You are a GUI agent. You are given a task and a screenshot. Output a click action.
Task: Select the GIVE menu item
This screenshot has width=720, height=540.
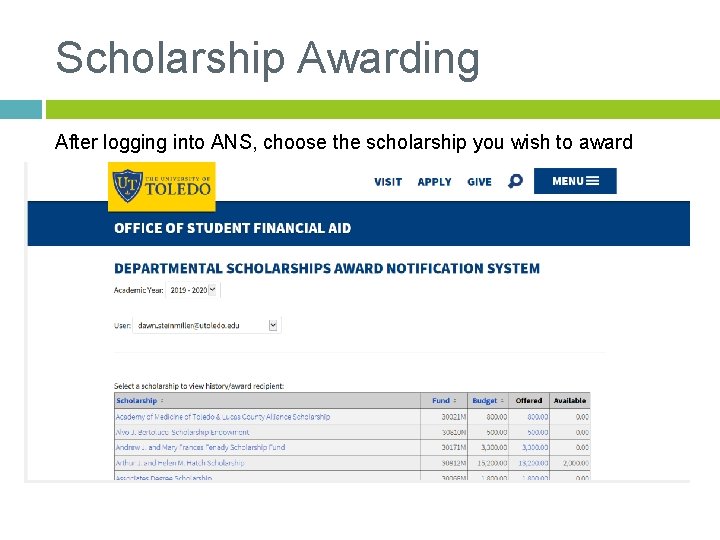pos(479,182)
